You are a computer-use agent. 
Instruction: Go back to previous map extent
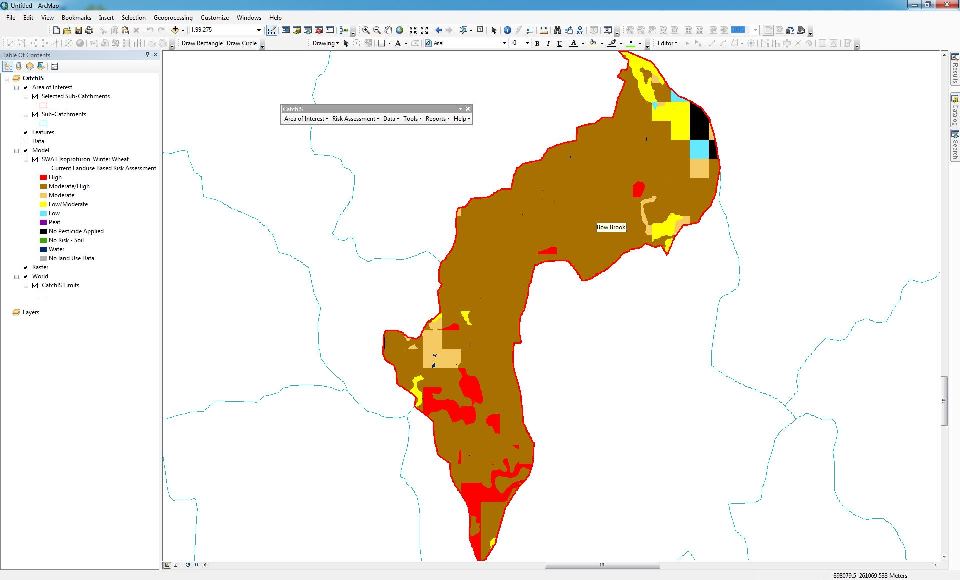439,30
